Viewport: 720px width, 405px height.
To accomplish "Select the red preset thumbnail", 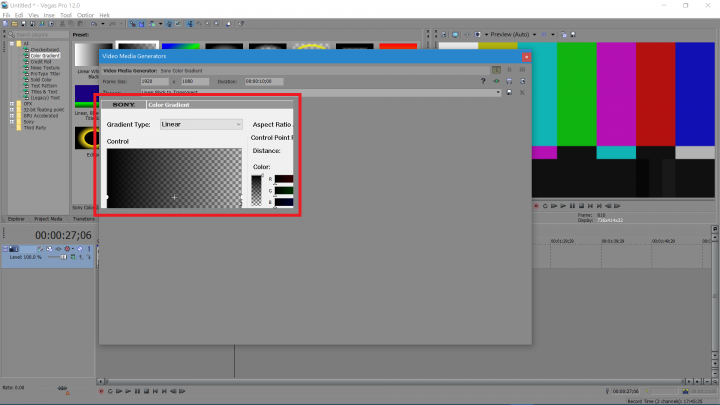I will click(x=398, y=46).
